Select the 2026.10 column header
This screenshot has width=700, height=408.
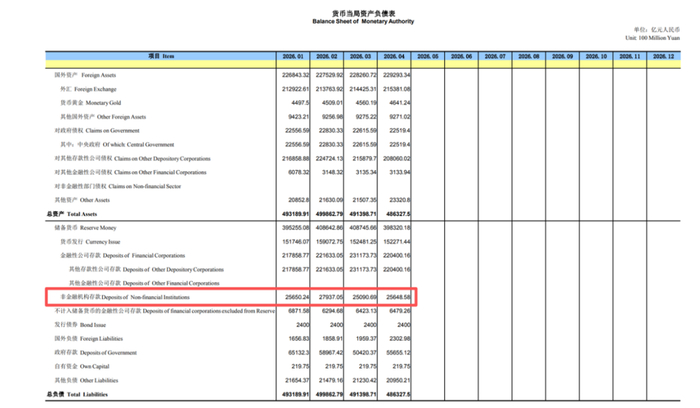pos(596,56)
